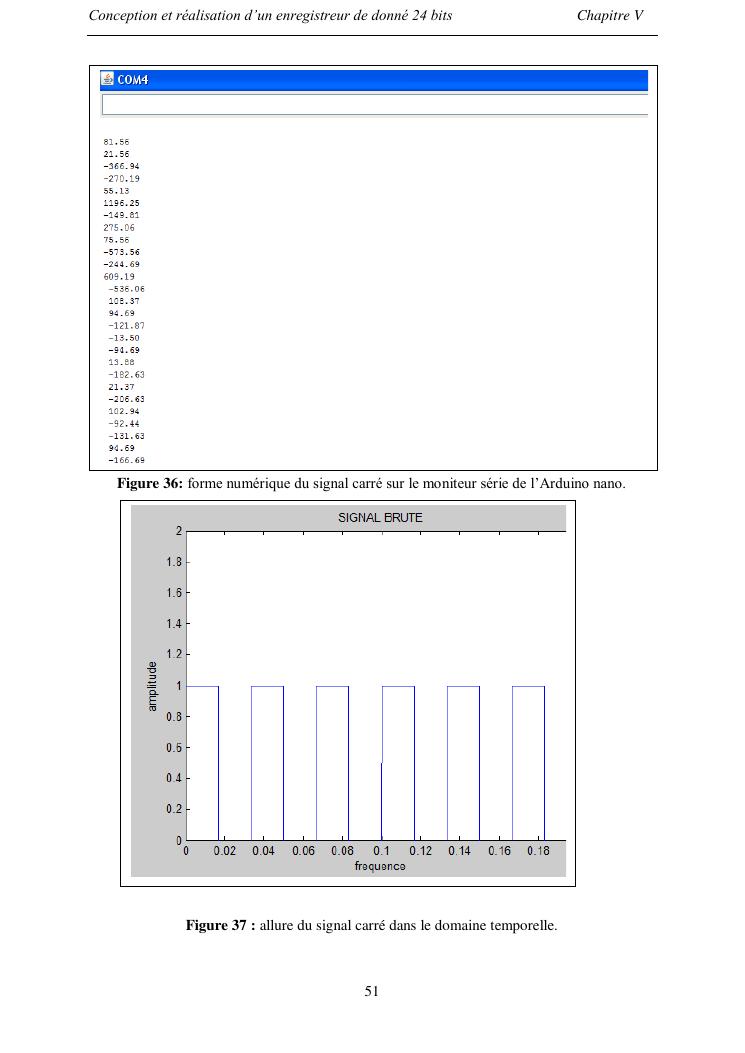
Task: Click the amplitude y-axis label
Action: pos(153,686)
